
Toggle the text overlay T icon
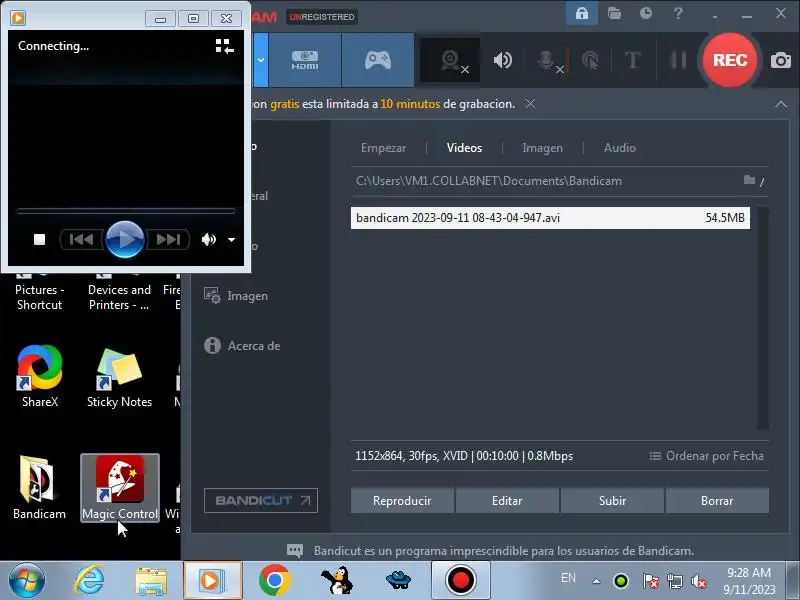[633, 60]
